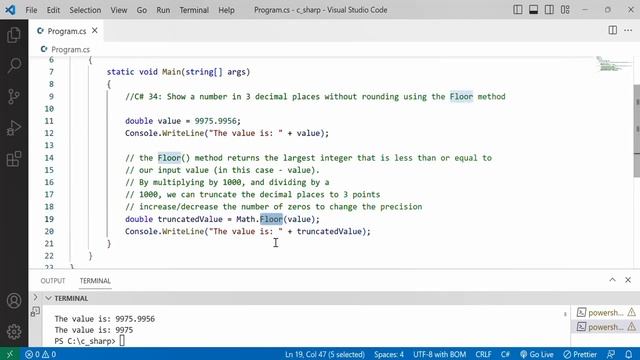The image size is (640, 360).
Task: Open the Run and Debug view
Action: point(14,128)
